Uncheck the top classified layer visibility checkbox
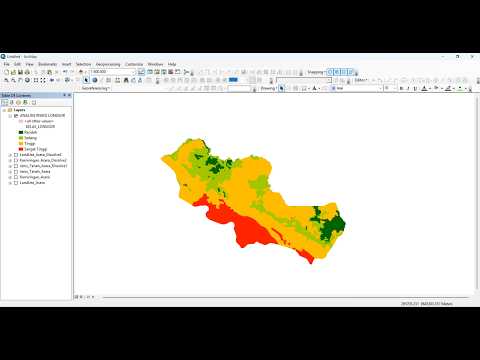This screenshot has width=480, height=360. pos(16,116)
